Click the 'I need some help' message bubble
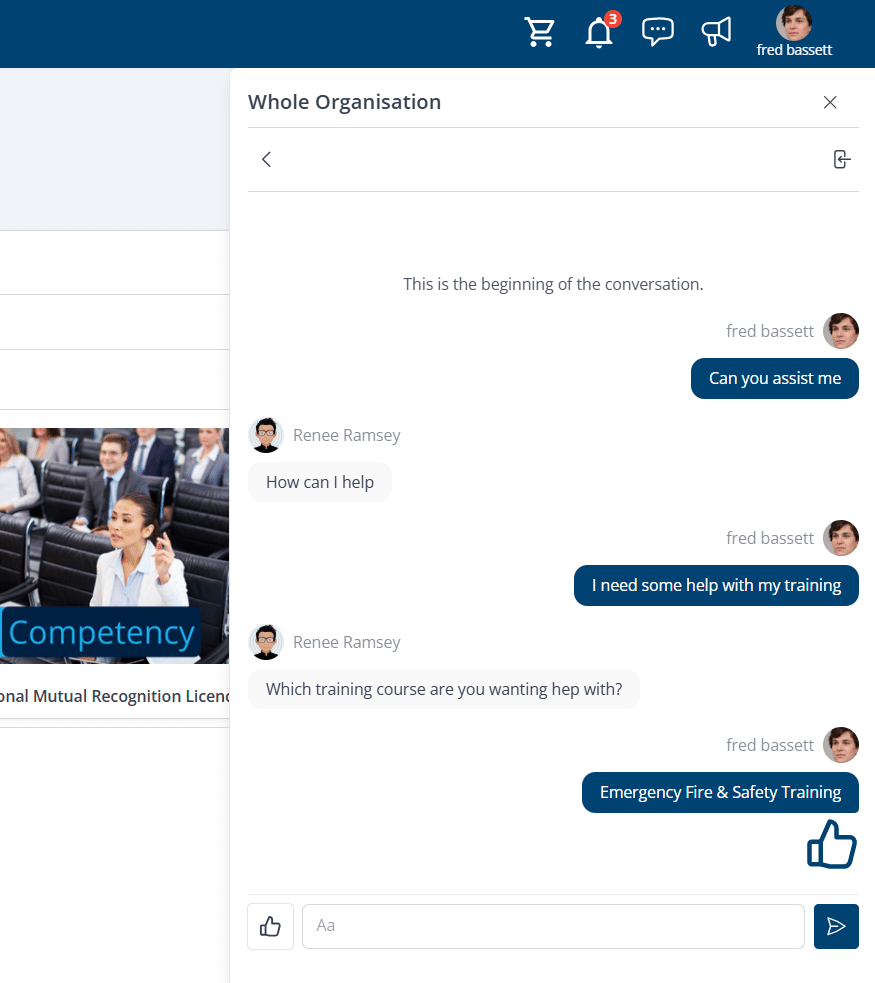Image resolution: width=875 pixels, height=983 pixels. (716, 585)
